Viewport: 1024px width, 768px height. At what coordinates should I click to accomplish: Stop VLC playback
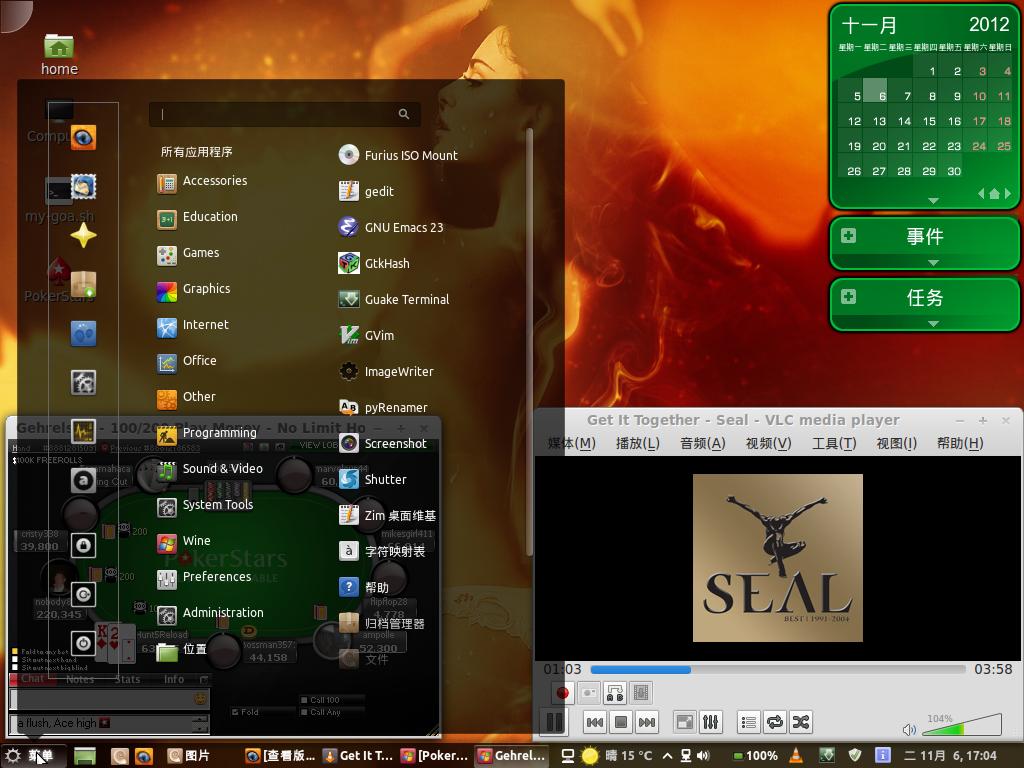point(621,722)
